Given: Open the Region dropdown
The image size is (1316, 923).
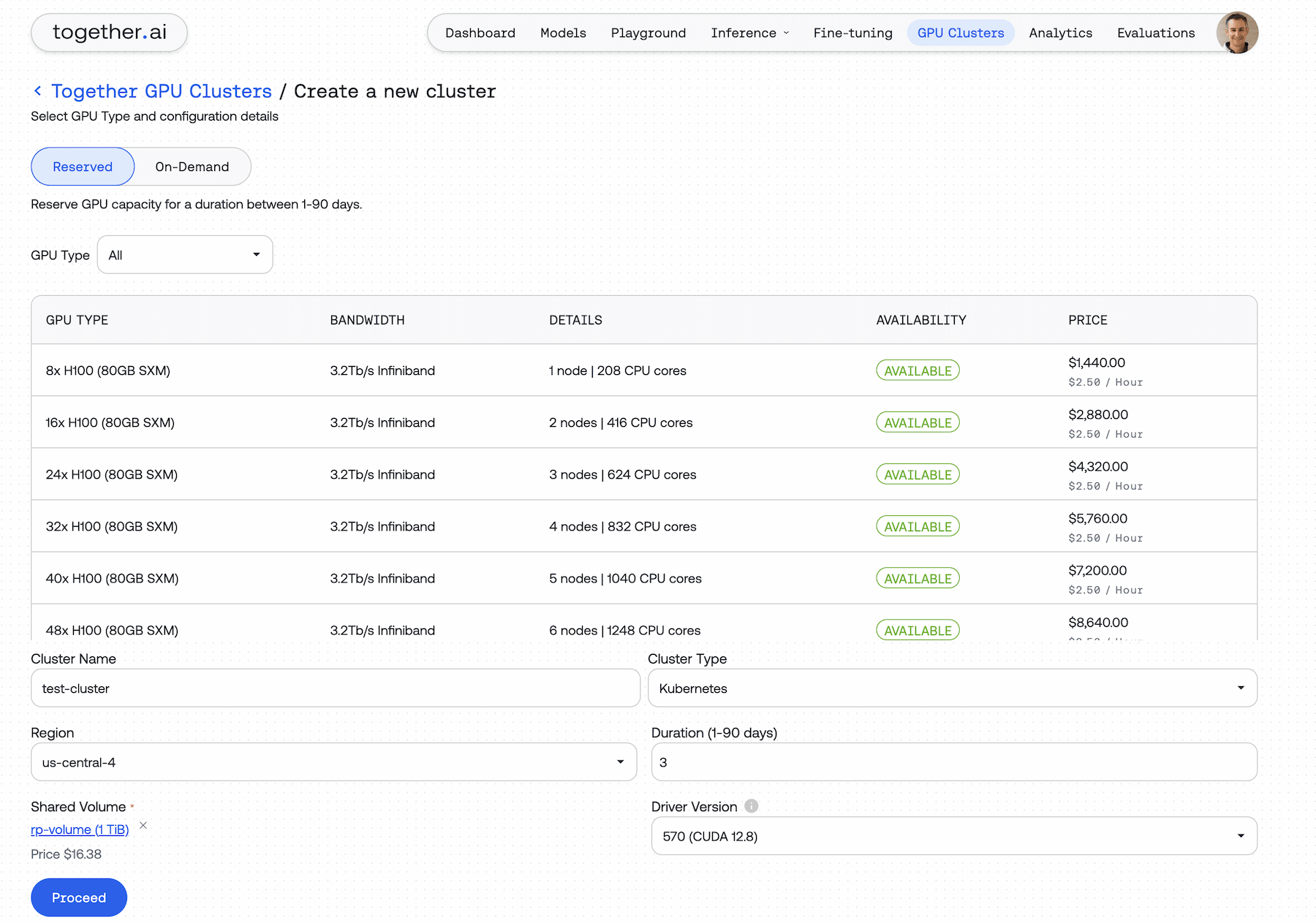Looking at the screenshot, I should click(x=333, y=762).
